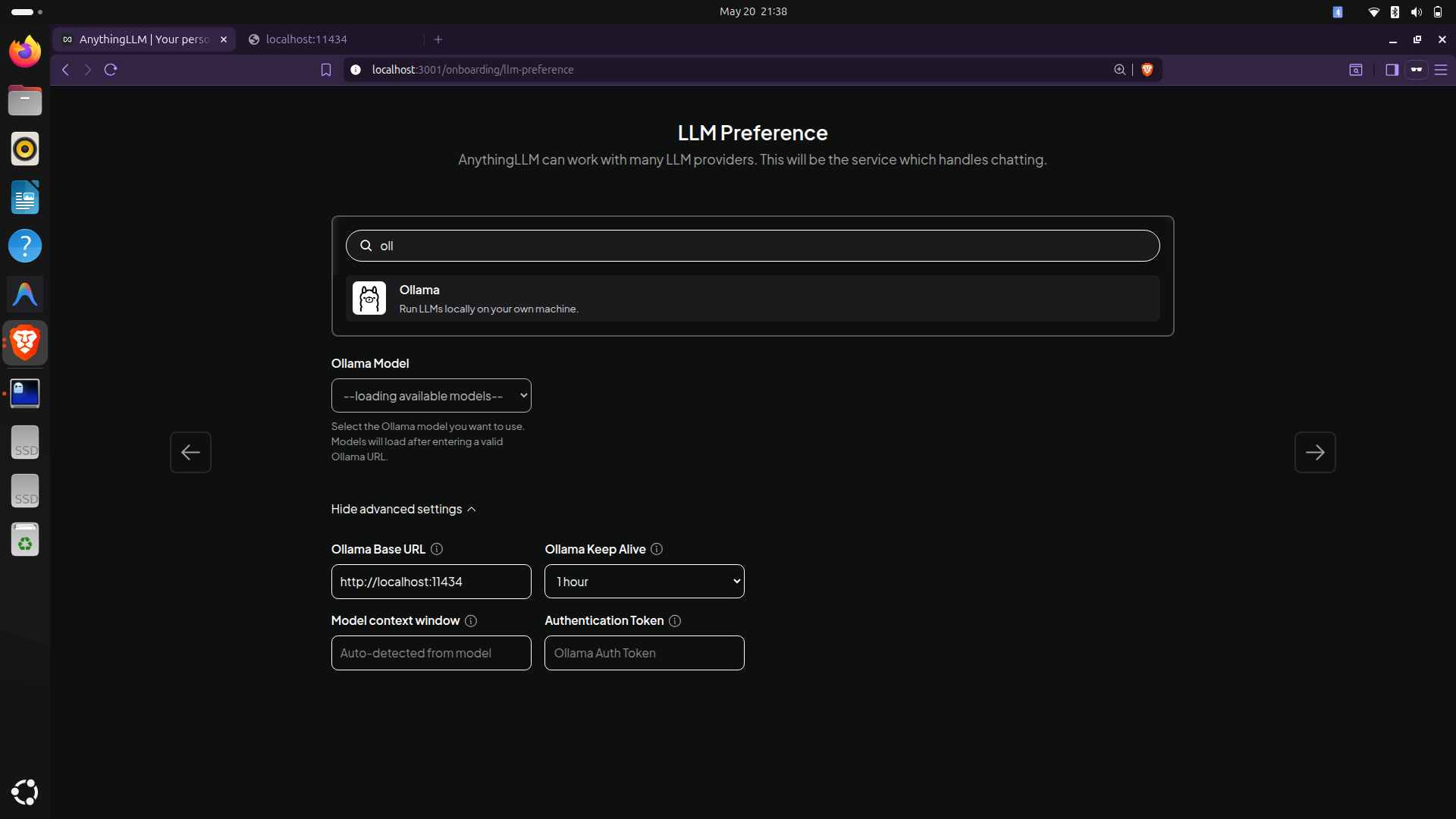Navigate forward in the browser

pyautogui.click(x=88, y=70)
